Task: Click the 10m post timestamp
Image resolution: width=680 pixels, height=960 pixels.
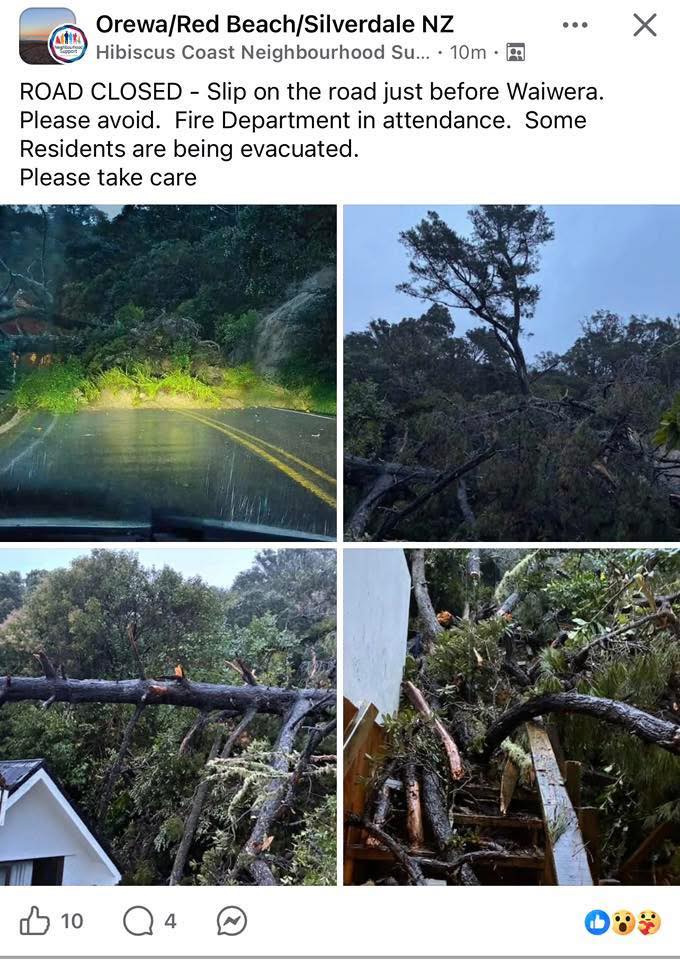Action: (468, 53)
